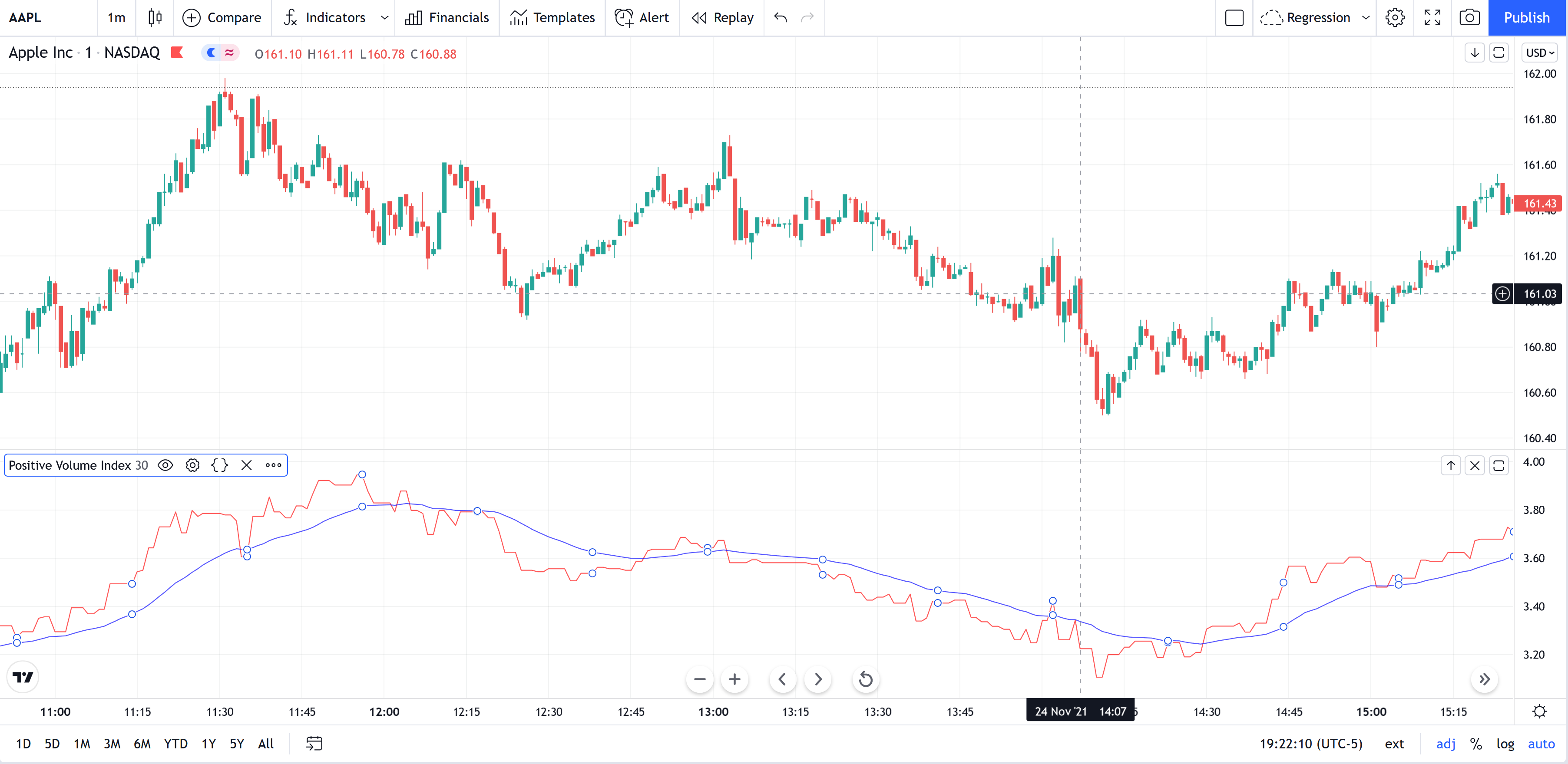The height and width of the screenshot is (764, 1568).
Task: Toggle log scale
Action: (1505, 743)
